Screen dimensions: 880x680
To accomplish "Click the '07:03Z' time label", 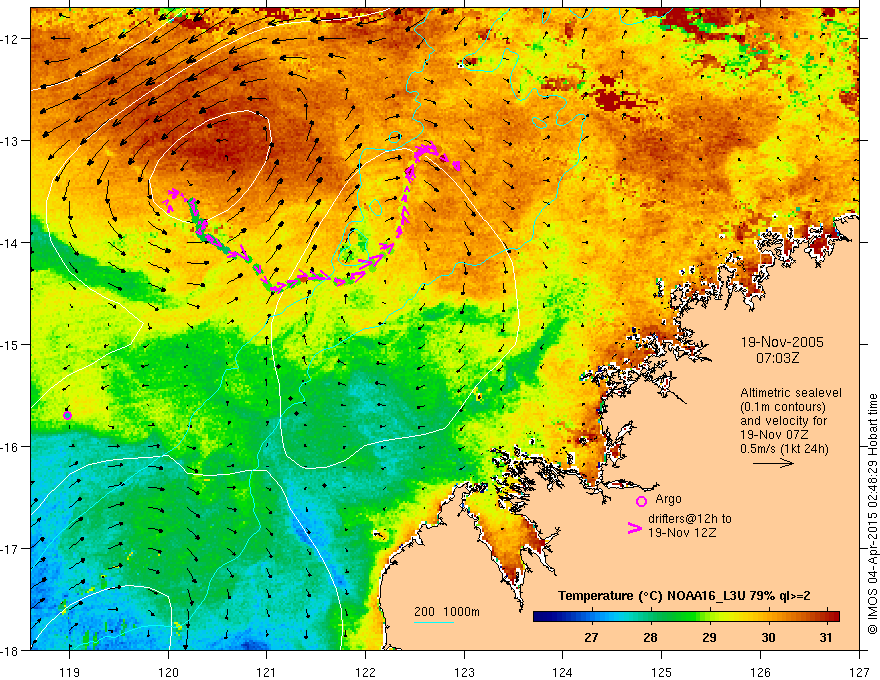I will click(x=778, y=358).
